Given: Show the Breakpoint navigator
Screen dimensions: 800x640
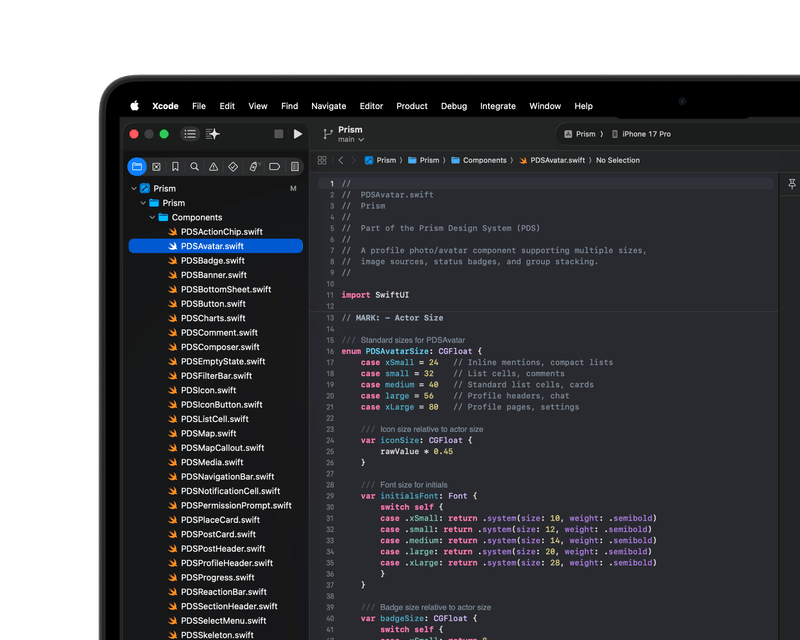Looking at the screenshot, I should (x=274, y=167).
